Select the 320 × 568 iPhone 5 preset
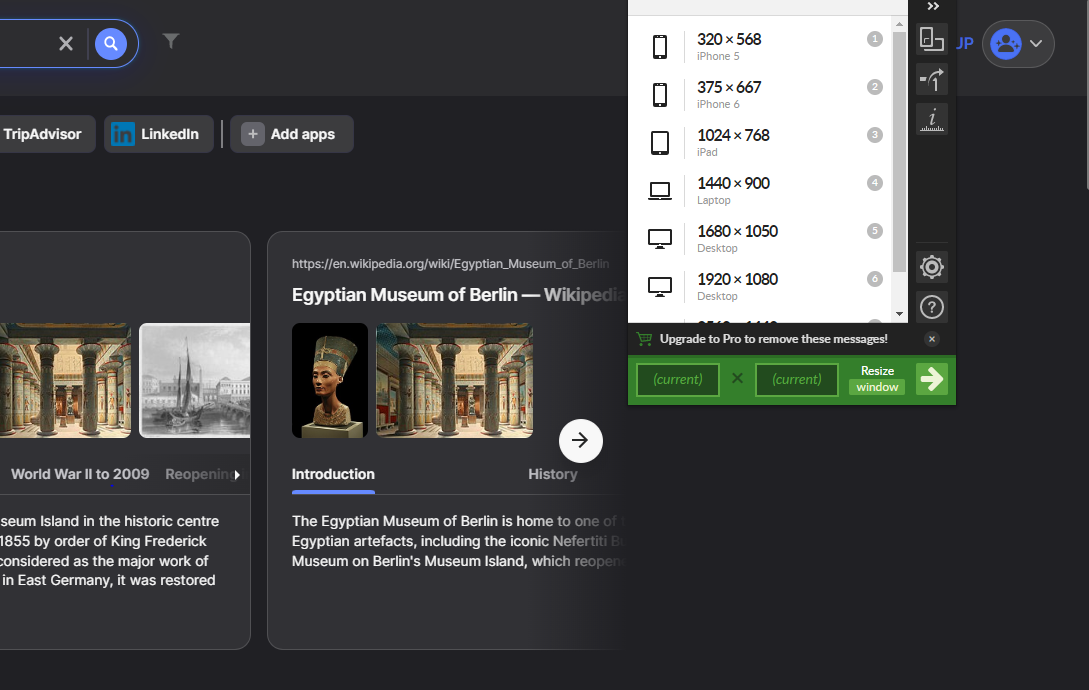The height and width of the screenshot is (690, 1089). point(760,47)
